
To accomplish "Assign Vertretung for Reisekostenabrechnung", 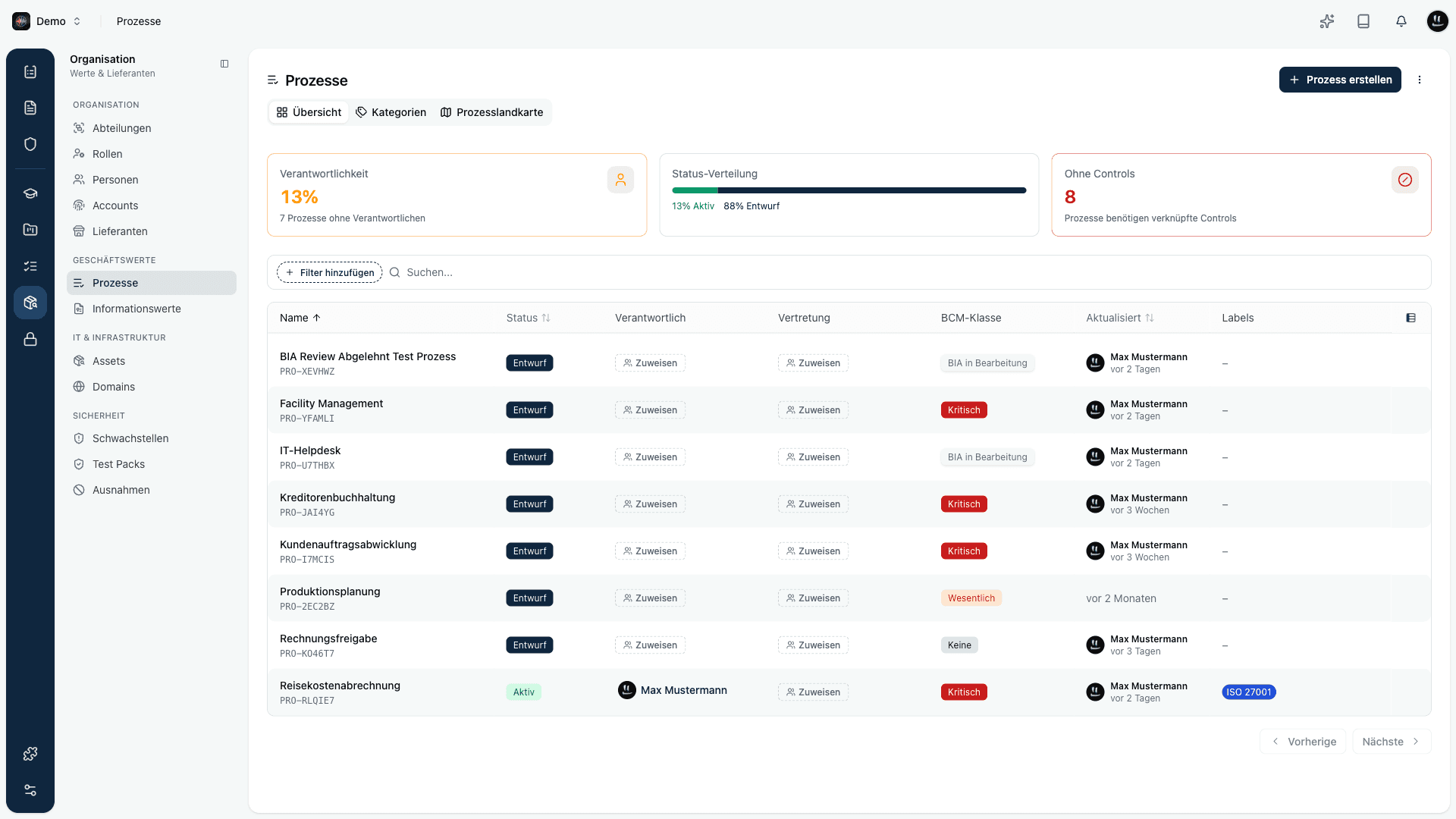I will pos(813,692).
